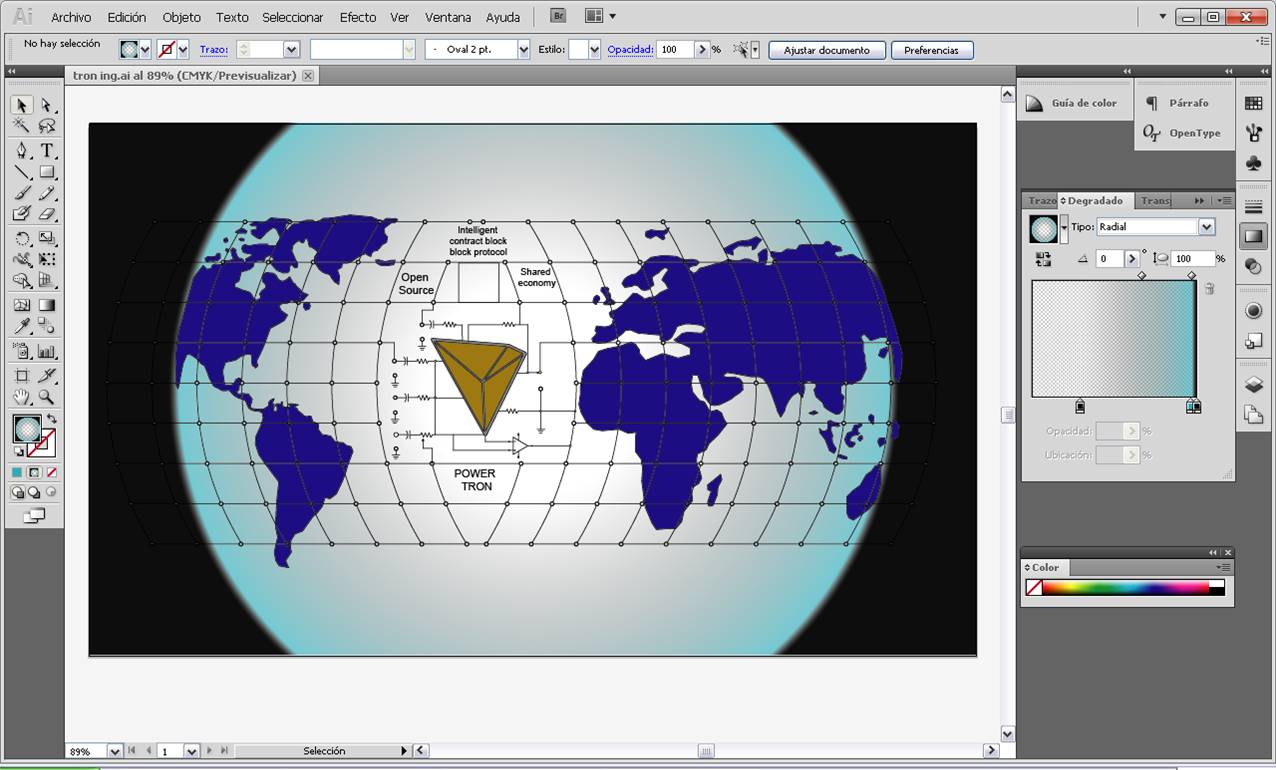Image resolution: width=1276 pixels, height=770 pixels.
Task: Open the Degradado panel options menu
Action: (1225, 200)
